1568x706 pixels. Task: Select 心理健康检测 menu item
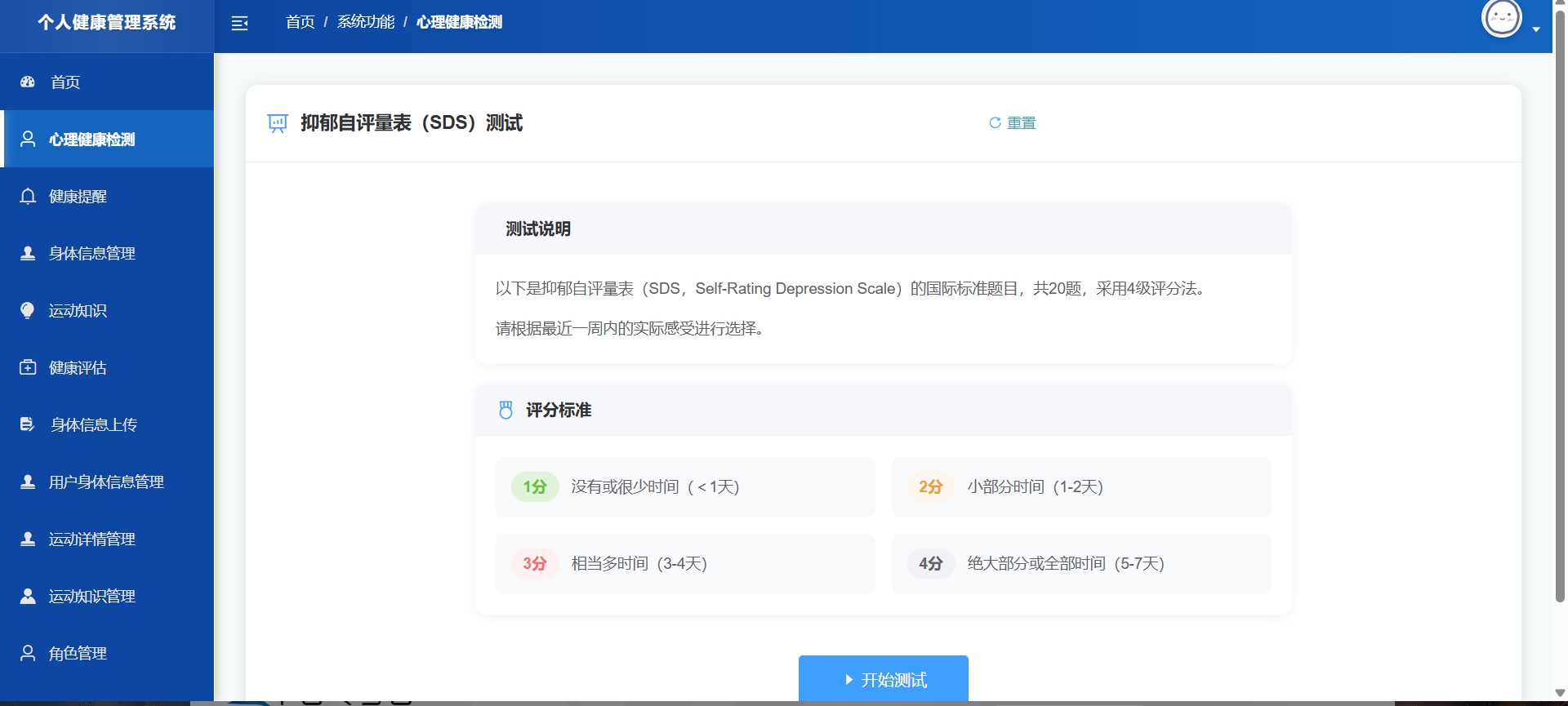107,139
